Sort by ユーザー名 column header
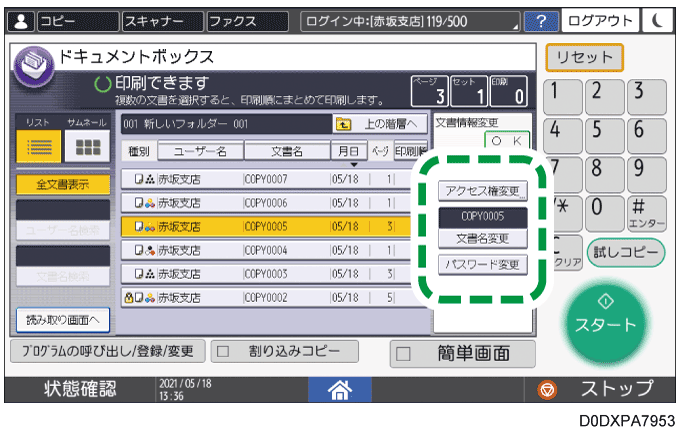 tap(200, 151)
